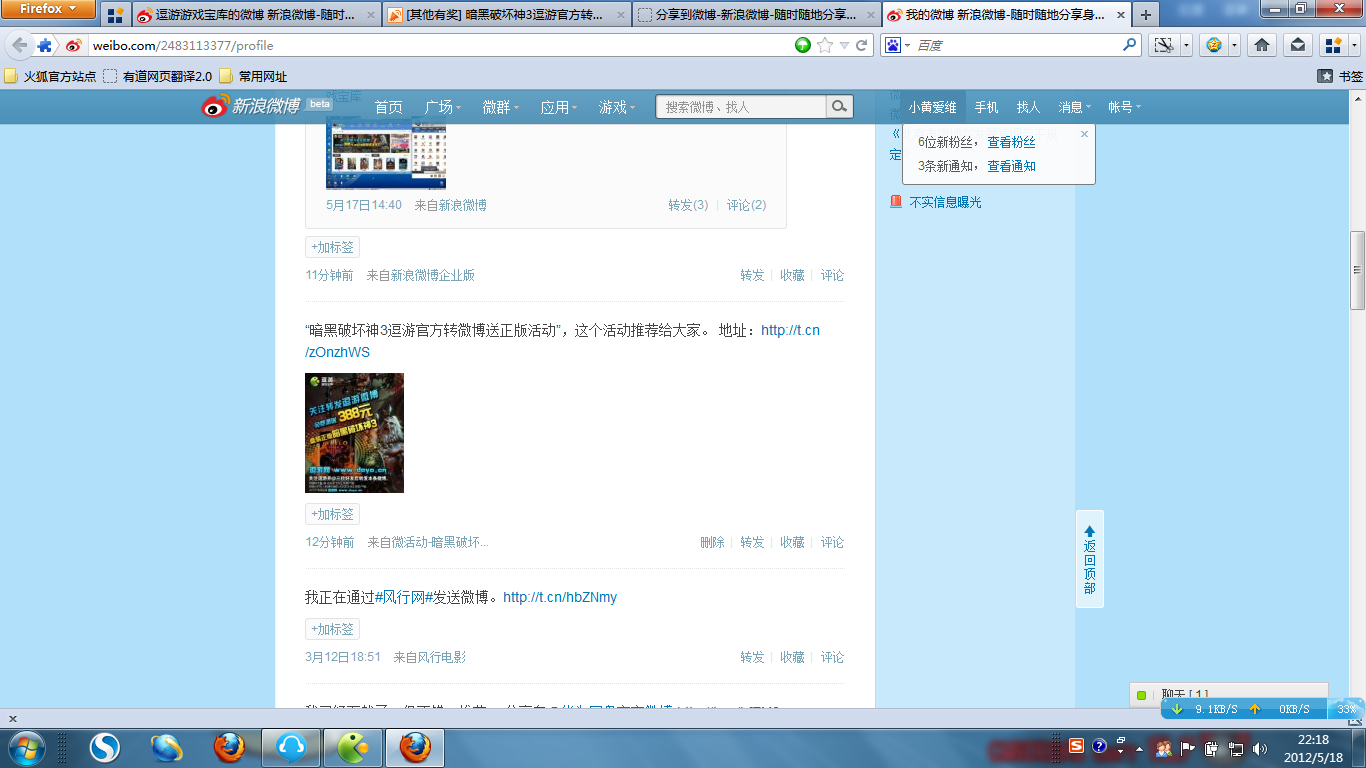Image resolution: width=1366 pixels, height=768 pixels.
Task: Click the 查看粉丝 link
Action: (x=1011, y=142)
